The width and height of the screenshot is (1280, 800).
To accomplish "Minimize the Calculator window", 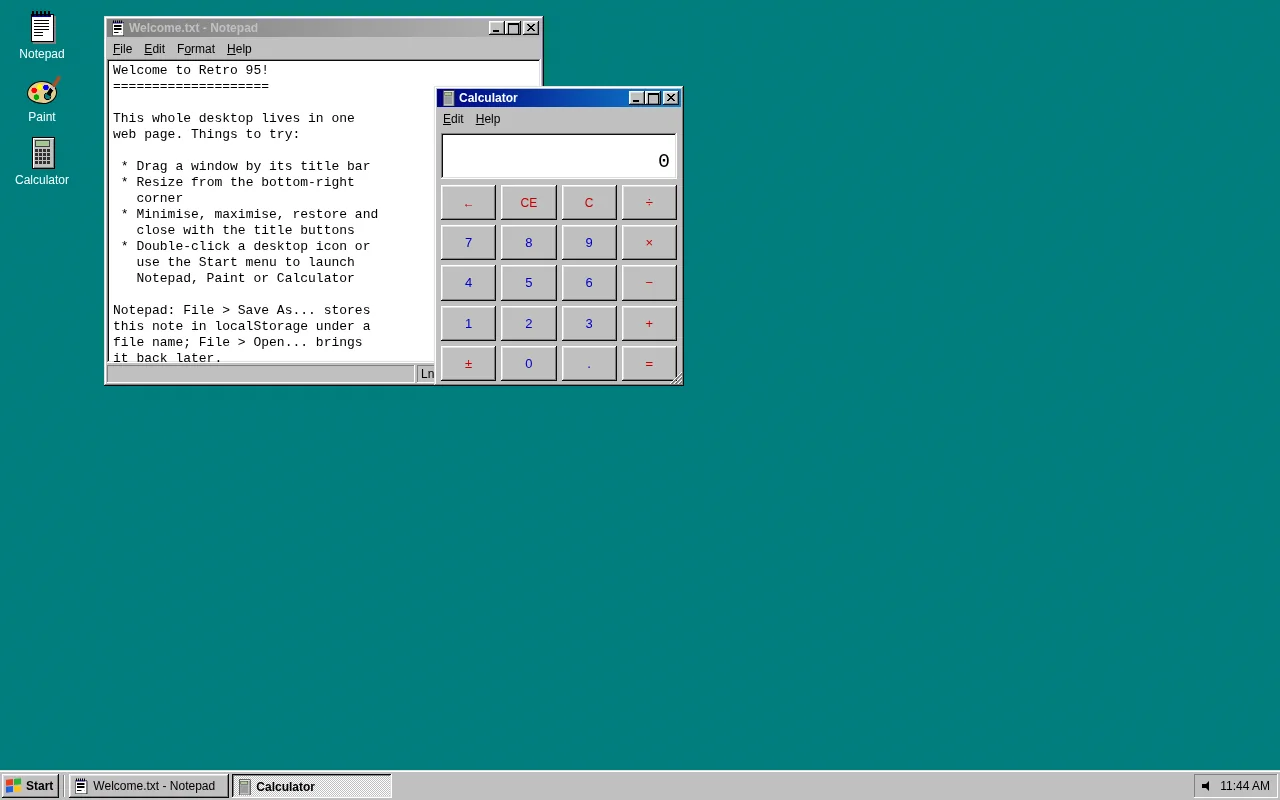I will tap(636, 98).
